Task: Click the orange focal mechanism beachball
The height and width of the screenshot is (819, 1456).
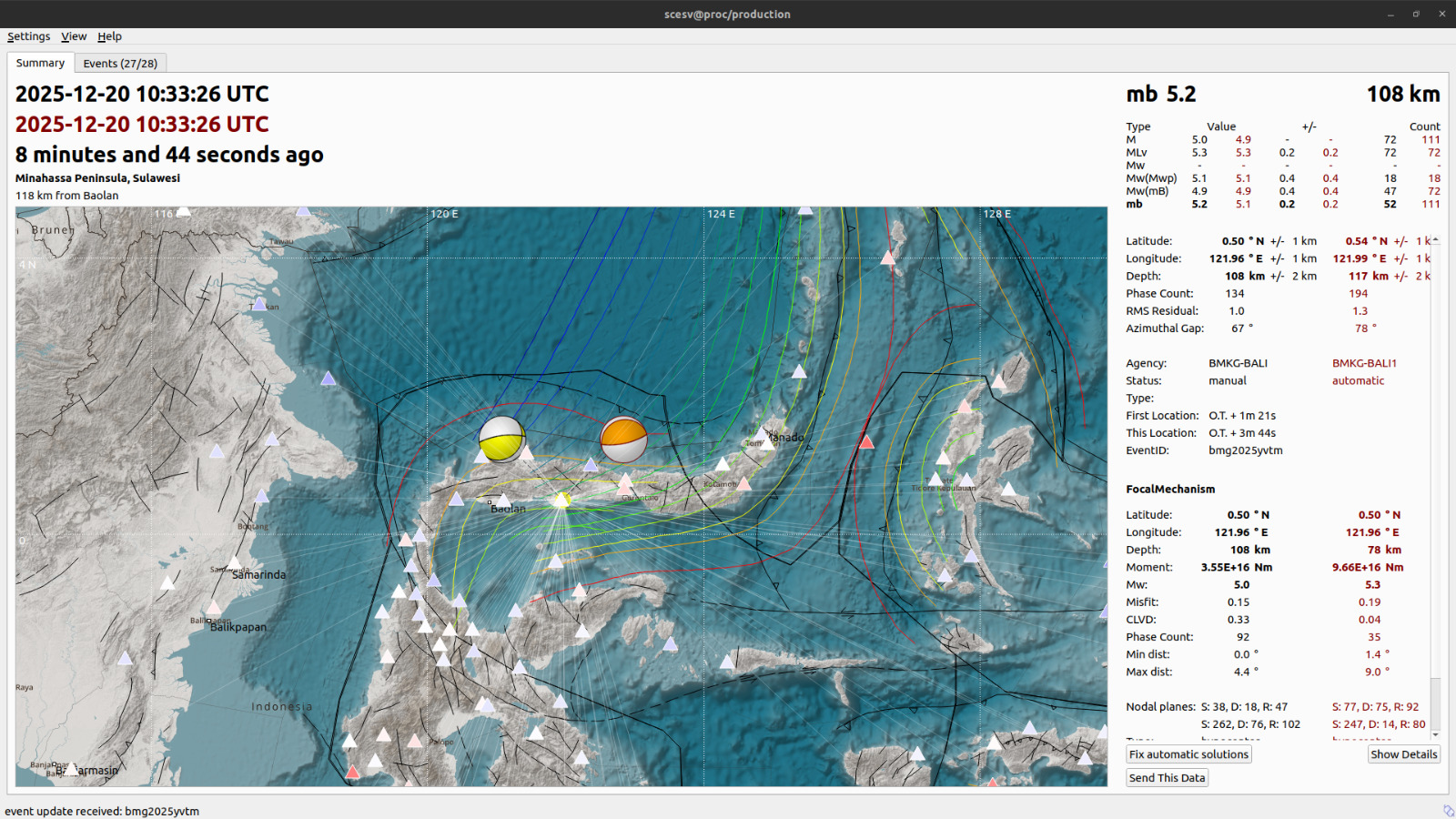Action: (623, 440)
